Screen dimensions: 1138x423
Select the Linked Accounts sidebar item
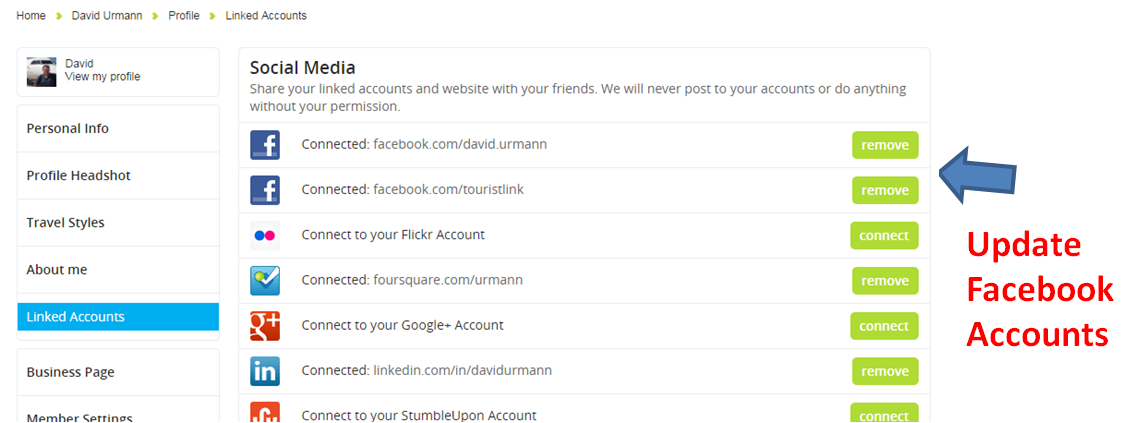(118, 317)
